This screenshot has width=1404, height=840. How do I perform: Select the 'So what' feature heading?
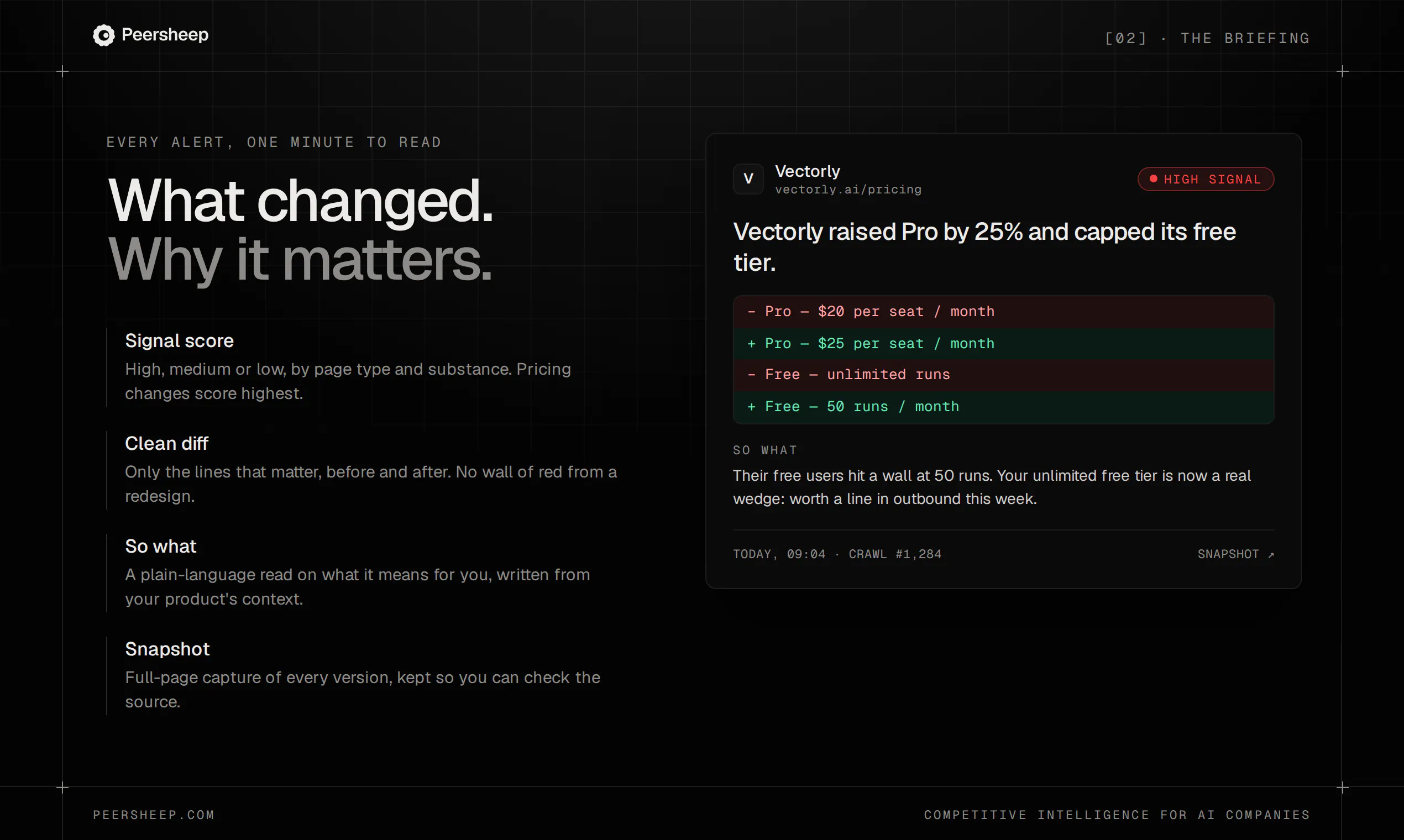[x=161, y=546]
